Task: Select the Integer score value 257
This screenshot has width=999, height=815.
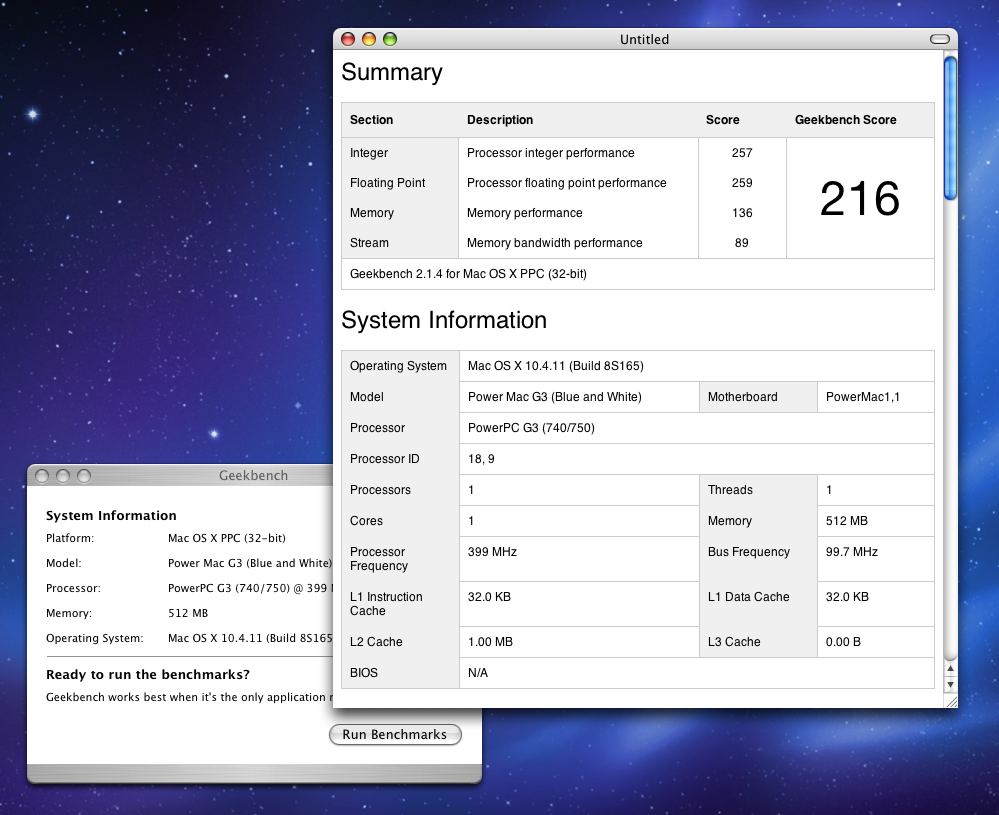Action: [741, 153]
